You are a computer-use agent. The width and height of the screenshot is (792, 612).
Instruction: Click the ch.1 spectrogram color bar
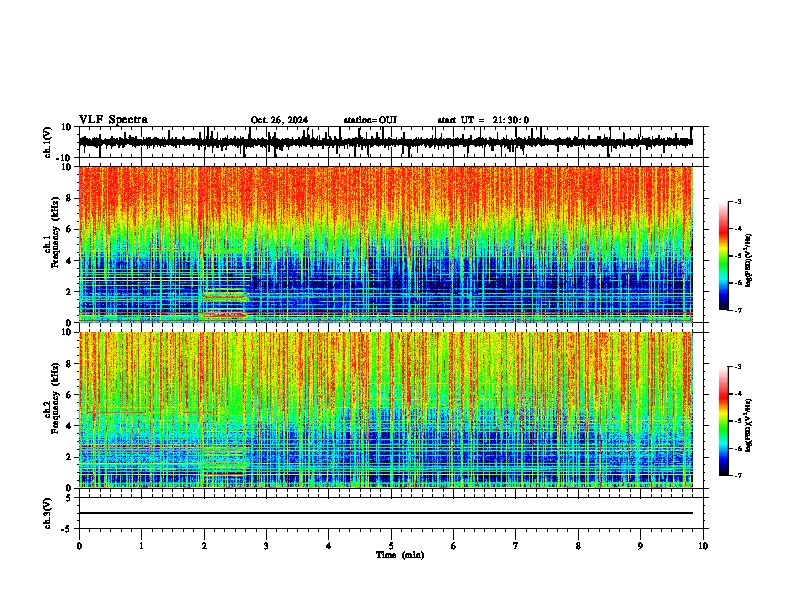(x=724, y=256)
